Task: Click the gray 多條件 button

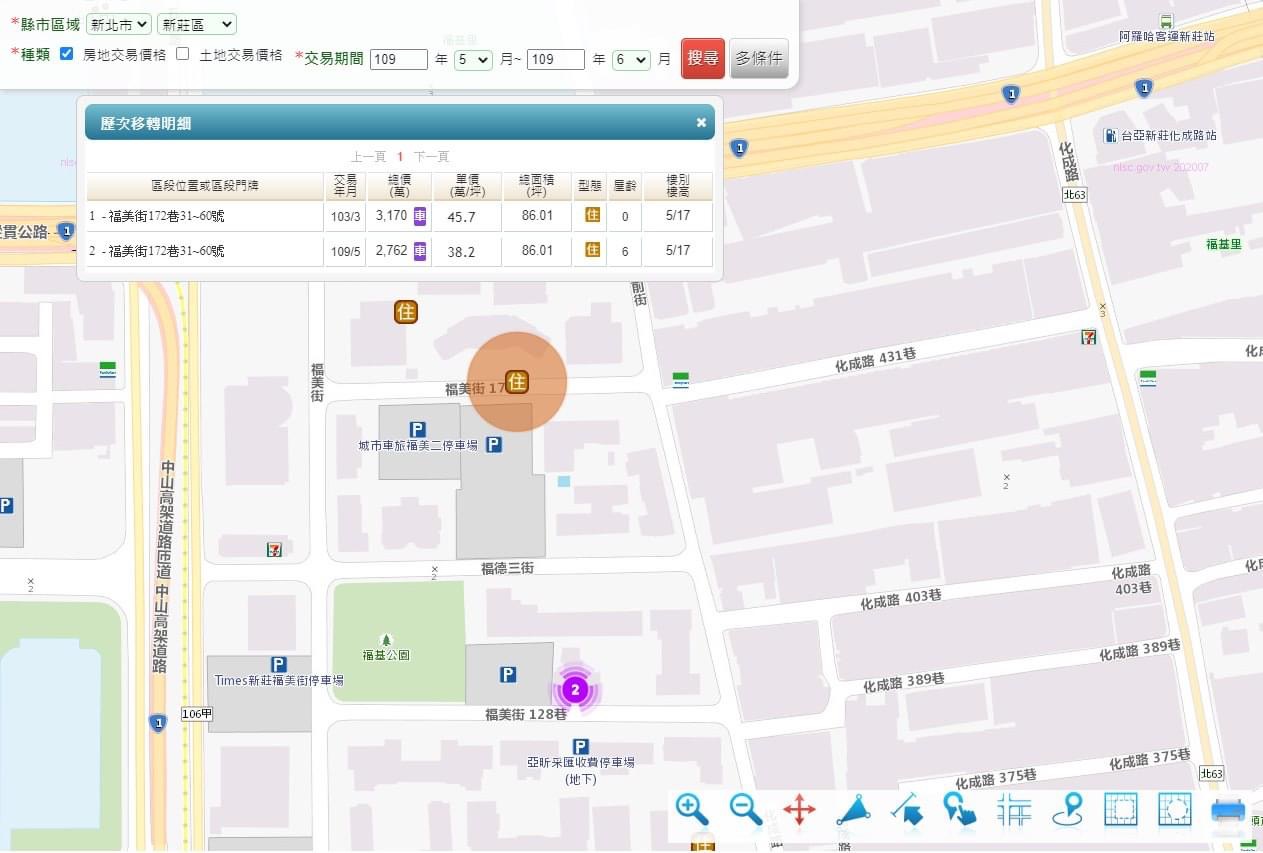Action: (x=759, y=58)
